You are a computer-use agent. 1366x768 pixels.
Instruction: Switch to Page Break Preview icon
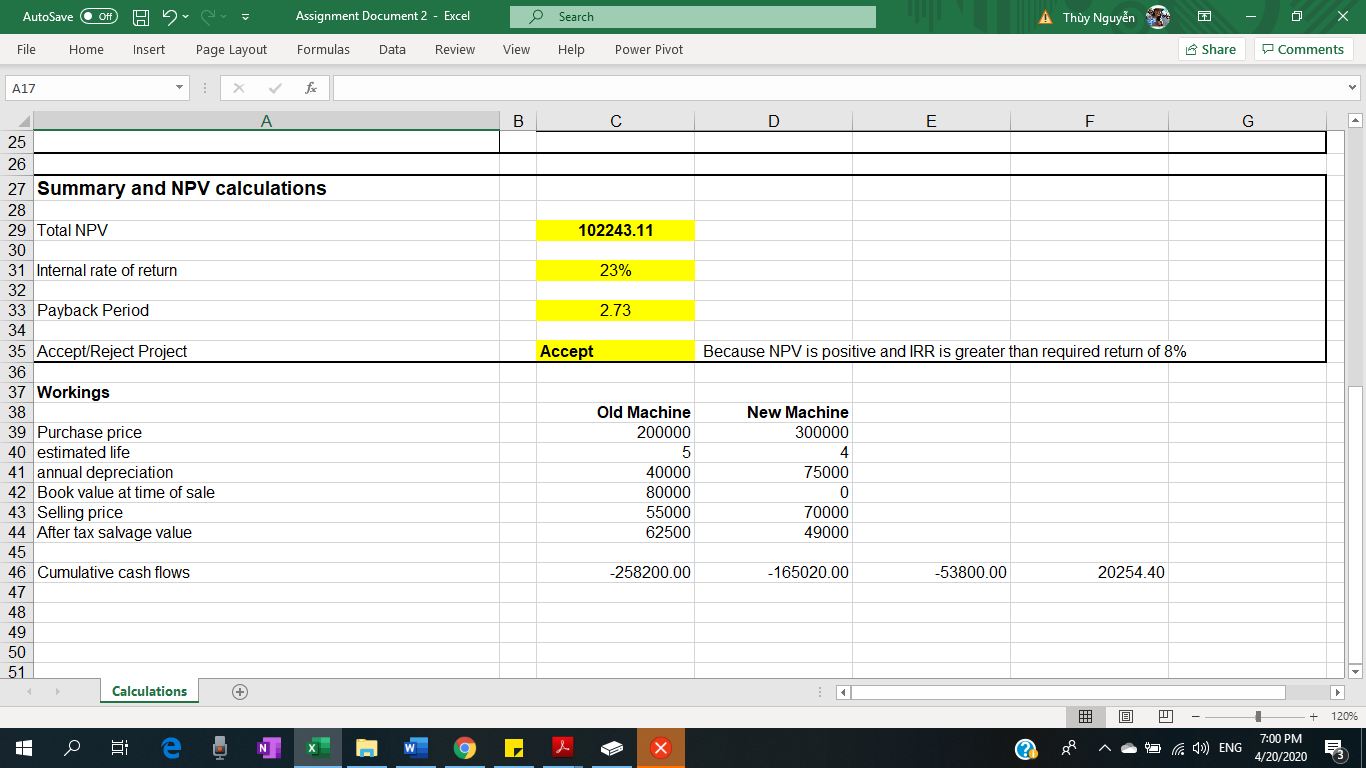pos(1165,716)
